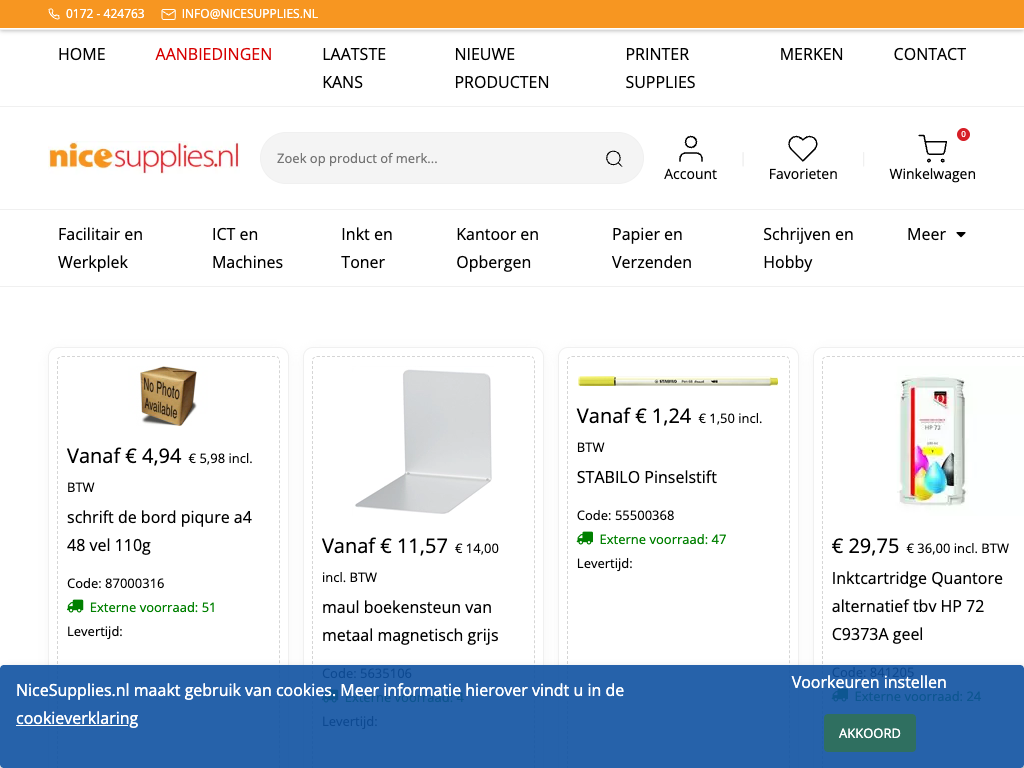Go to Printer Supplies menu
Screen dimensions: 1024x768
click(660, 68)
